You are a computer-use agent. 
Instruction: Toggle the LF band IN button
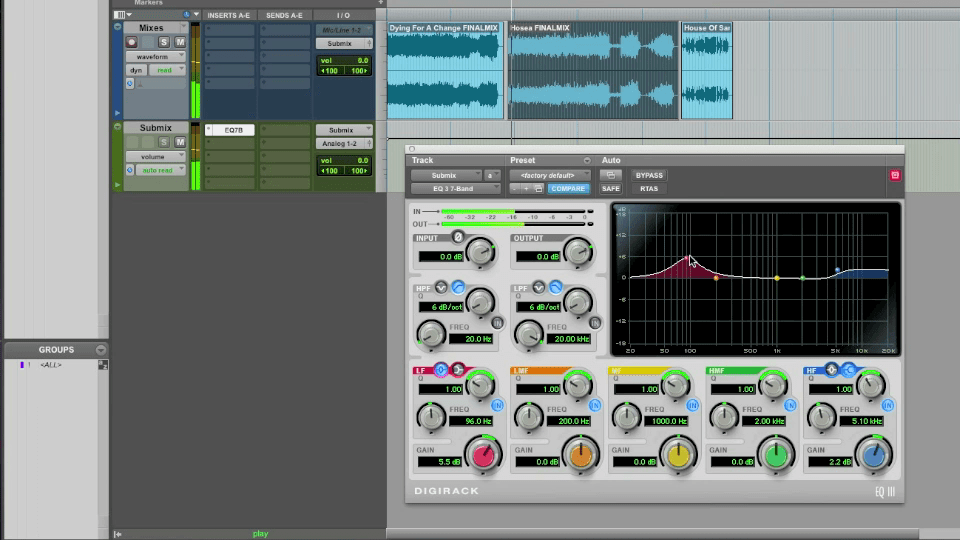coord(497,405)
